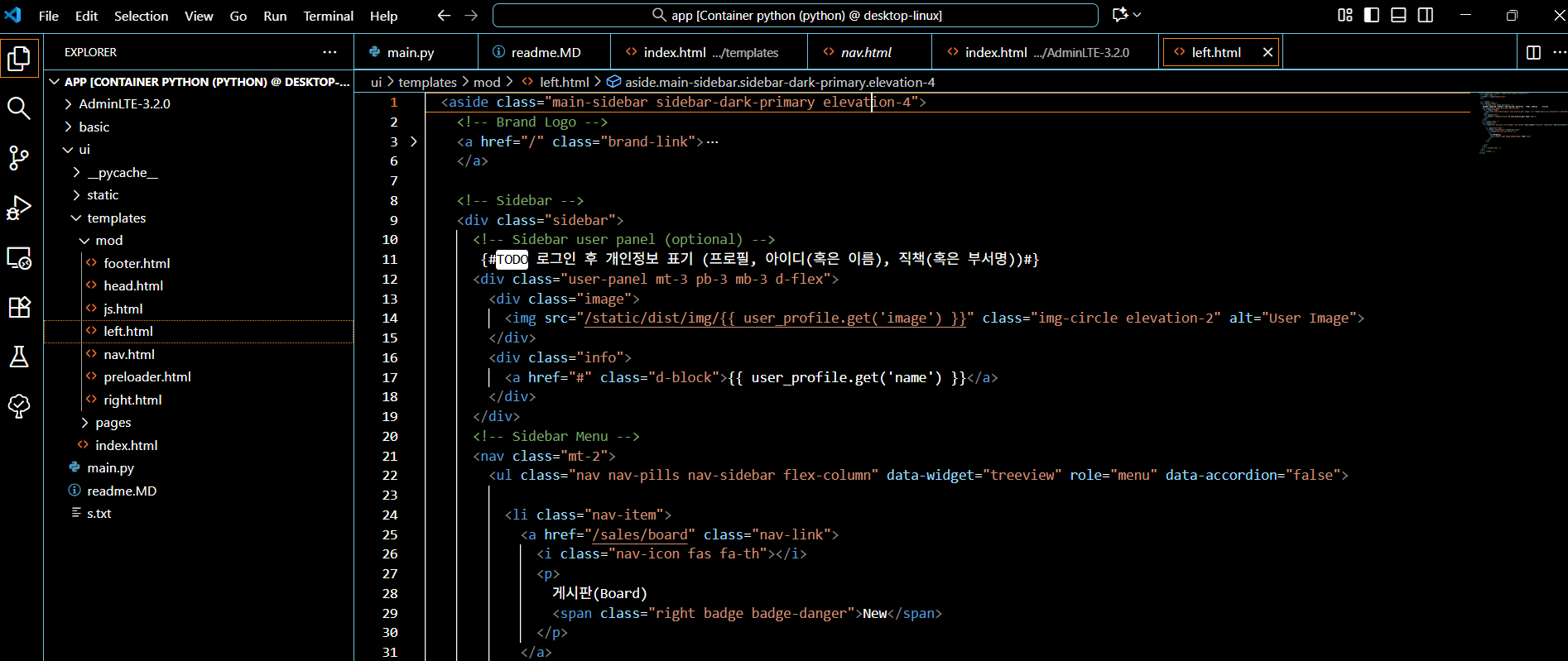The height and width of the screenshot is (661, 1568).
Task: Click the aside symbol icon in breadcrumb
Action: [613, 82]
